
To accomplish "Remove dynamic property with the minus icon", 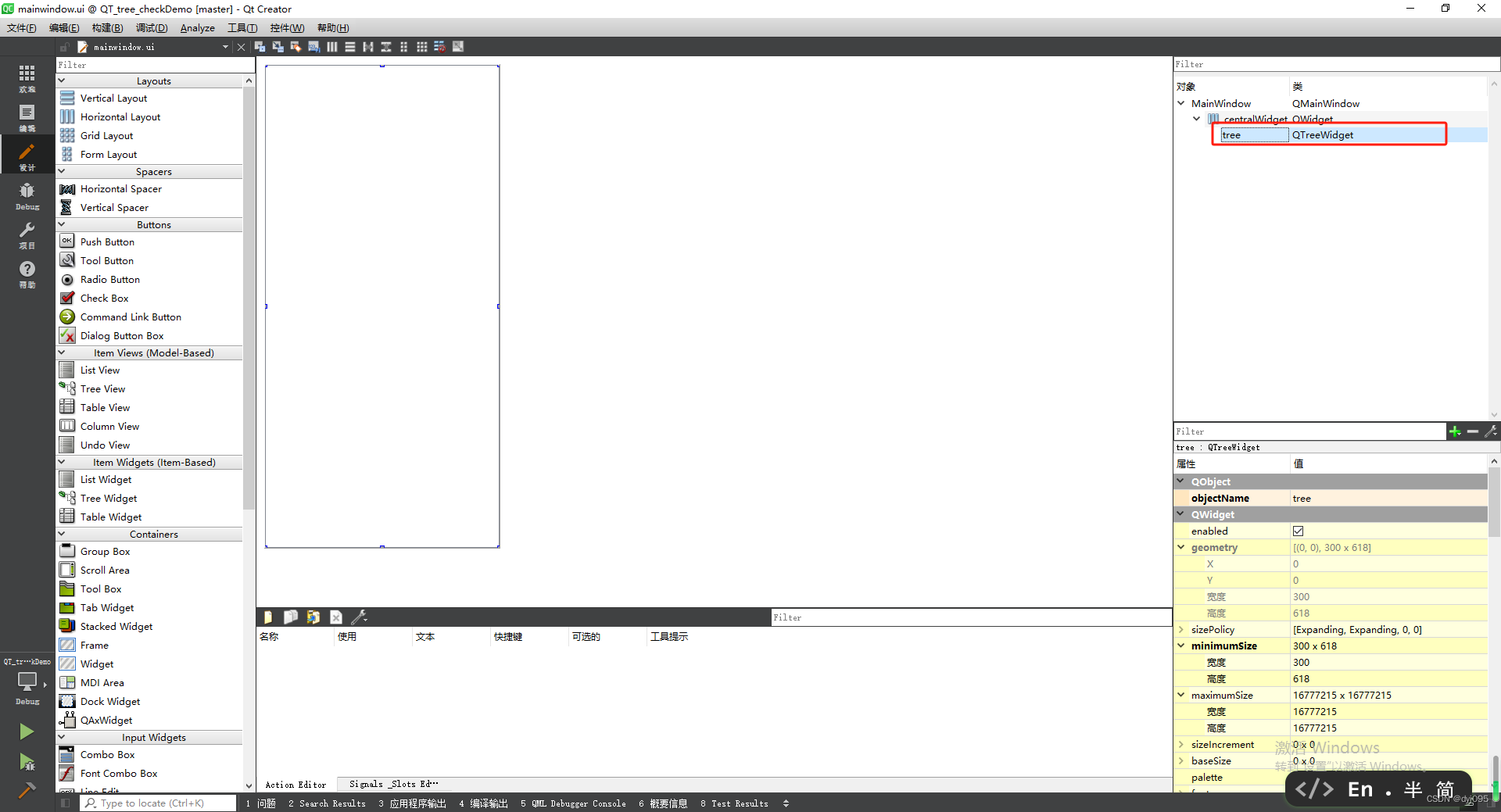I will pos(1473,431).
